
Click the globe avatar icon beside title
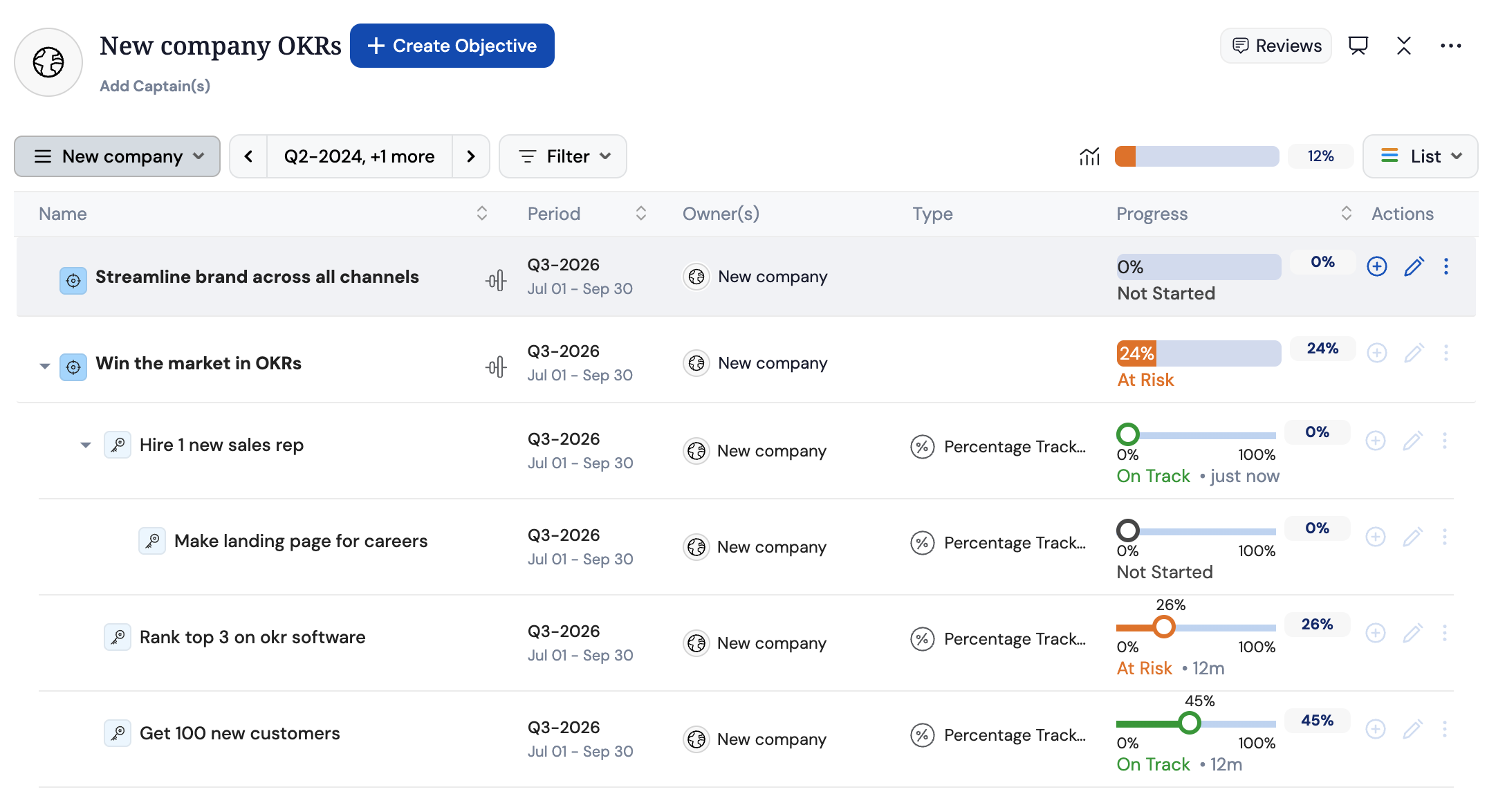48,62
